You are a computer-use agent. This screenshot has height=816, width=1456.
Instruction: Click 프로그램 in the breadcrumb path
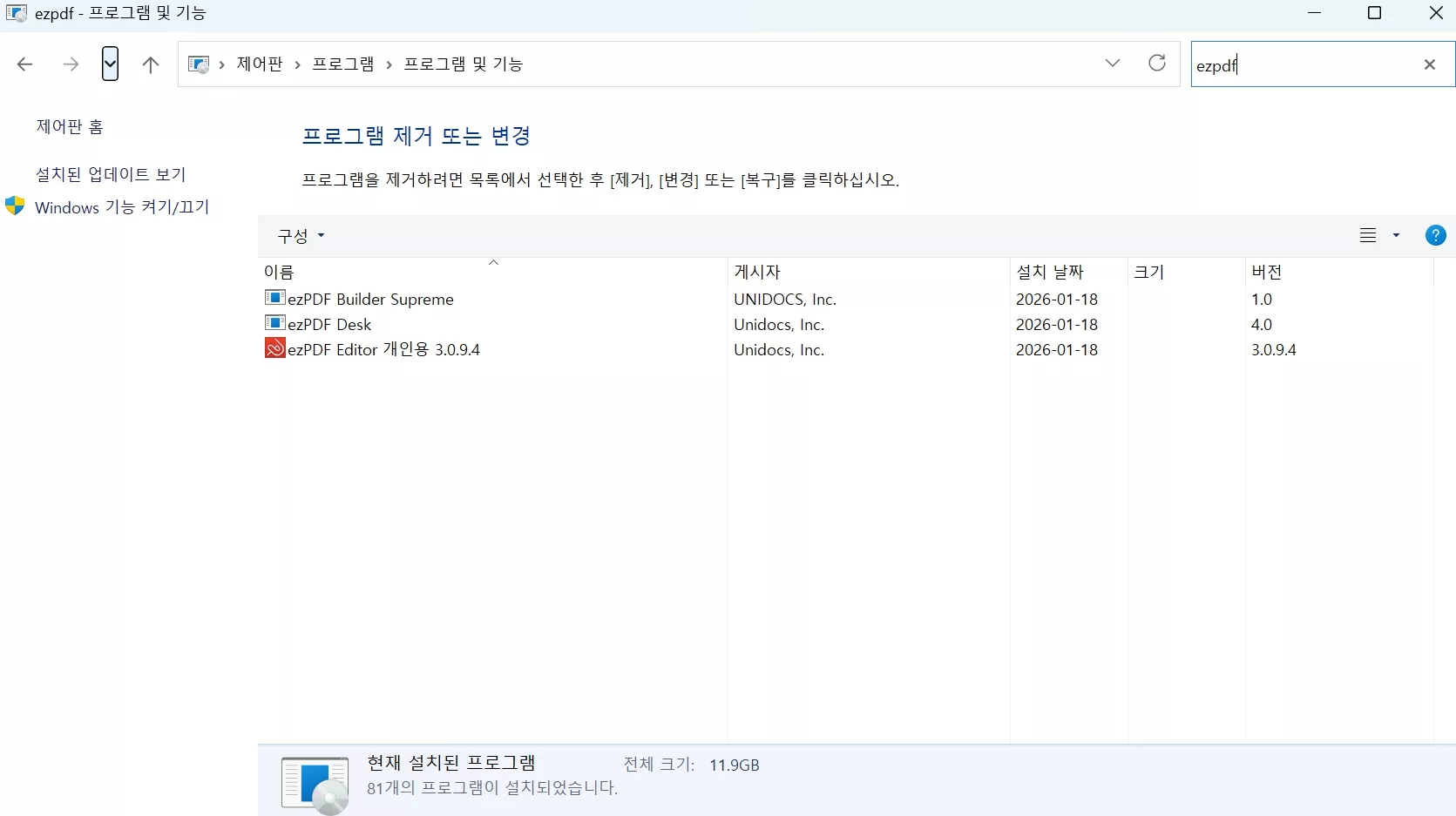click(x=344, y=64)
